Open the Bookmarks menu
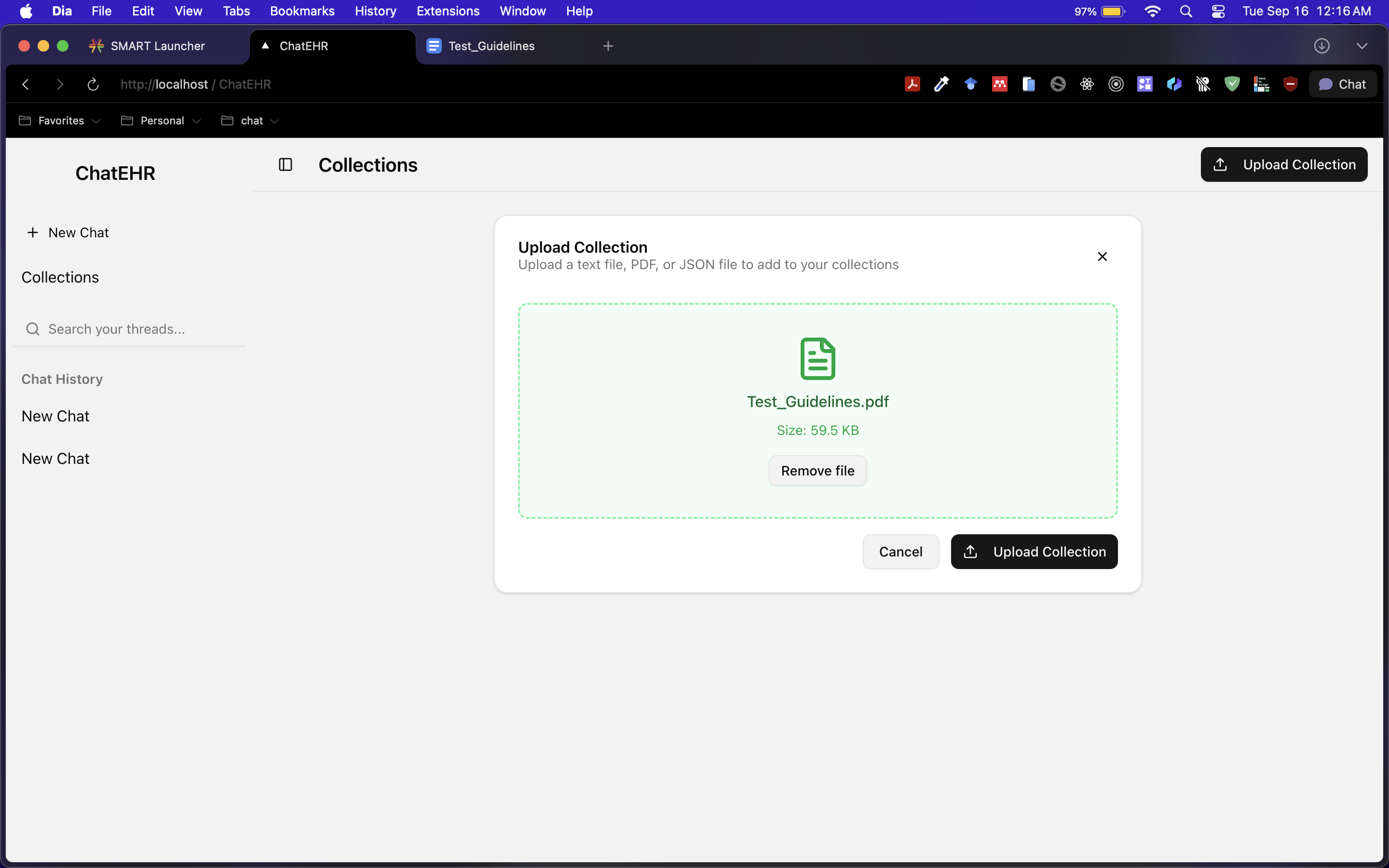Viewport: 1389px width, 868px height. [302, 12]
